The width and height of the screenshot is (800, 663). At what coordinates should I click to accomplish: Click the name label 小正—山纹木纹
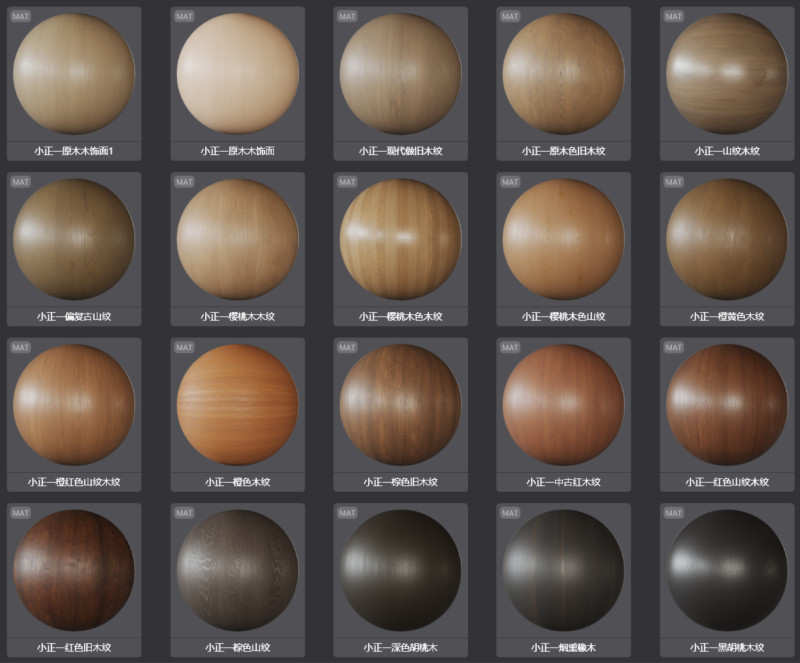click(x=727, y=151)
